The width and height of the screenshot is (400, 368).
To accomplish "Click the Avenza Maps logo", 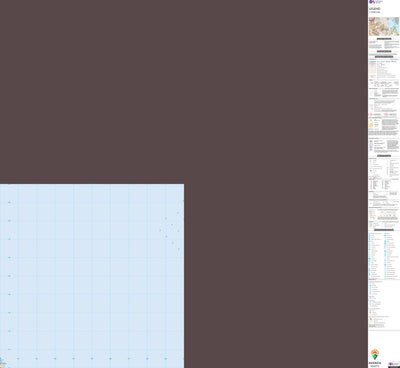I will pyautogui.click(x=375, y=358).
